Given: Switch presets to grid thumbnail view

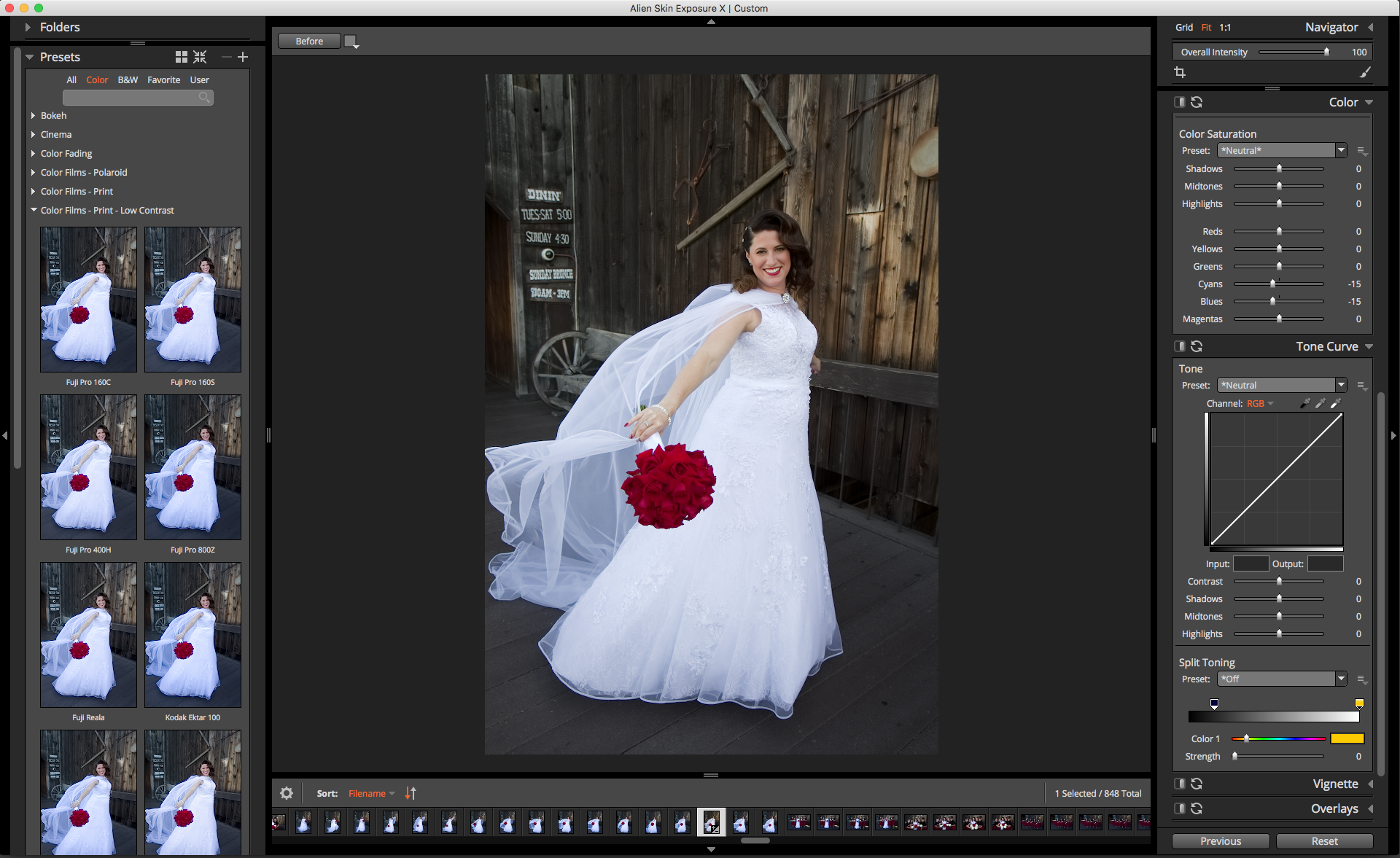Looking at the screenshot, I should tap(181, 57).
